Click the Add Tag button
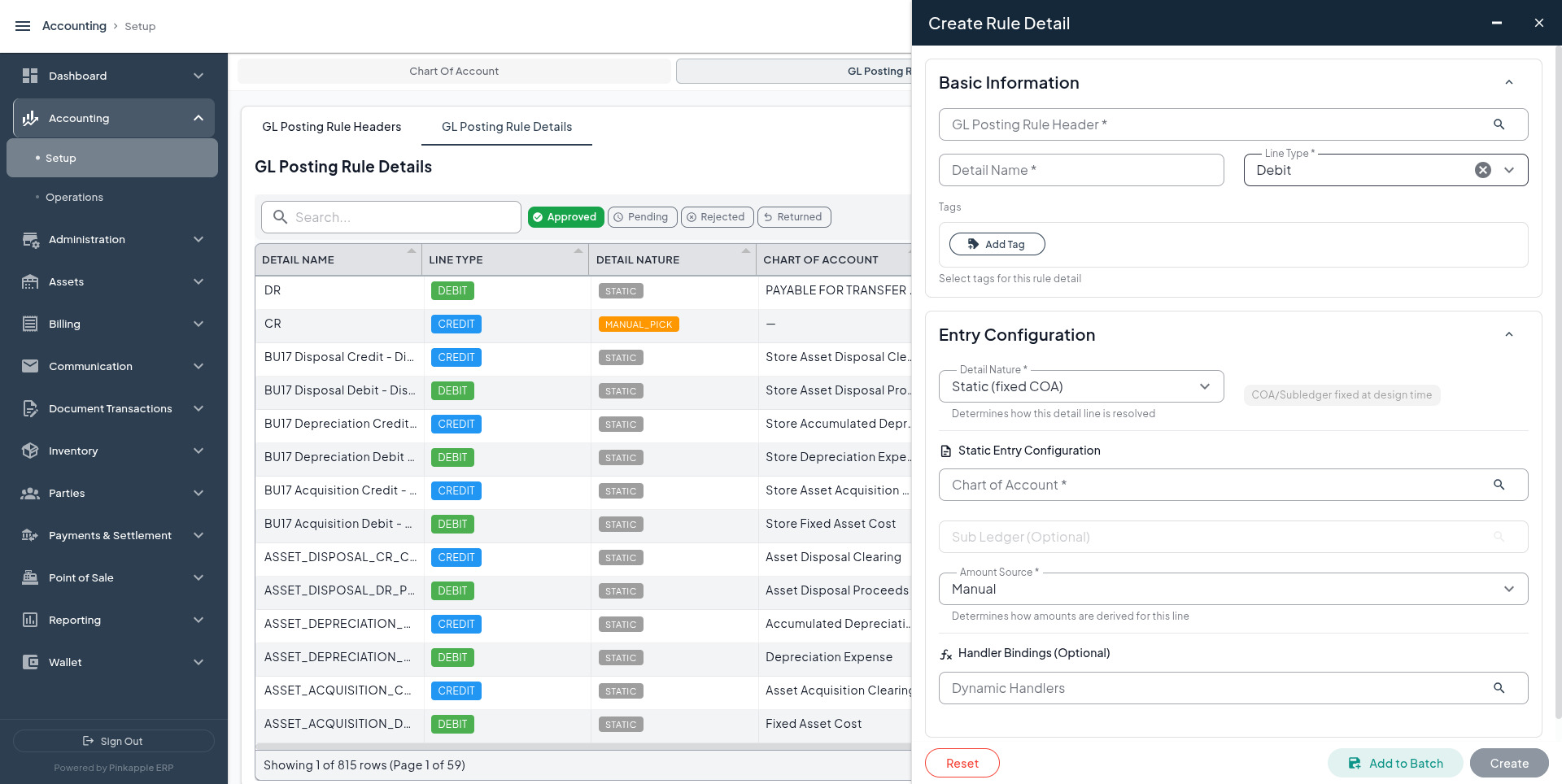Image resolution: width=1562 pixels, height=784 pixels. tap(997, 244)
